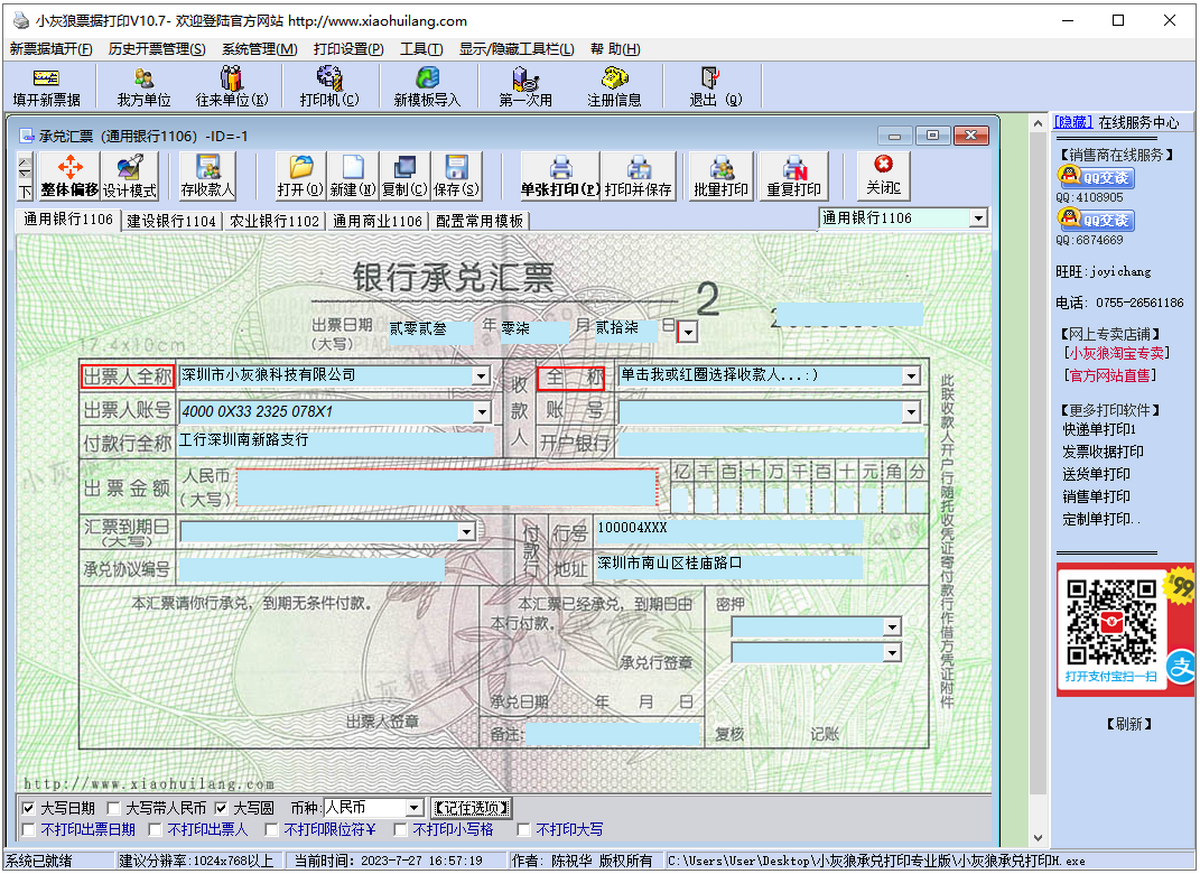The image size is (1200, 874).
Task: Click the 下 down button
Action: click(x=25, y=190)
